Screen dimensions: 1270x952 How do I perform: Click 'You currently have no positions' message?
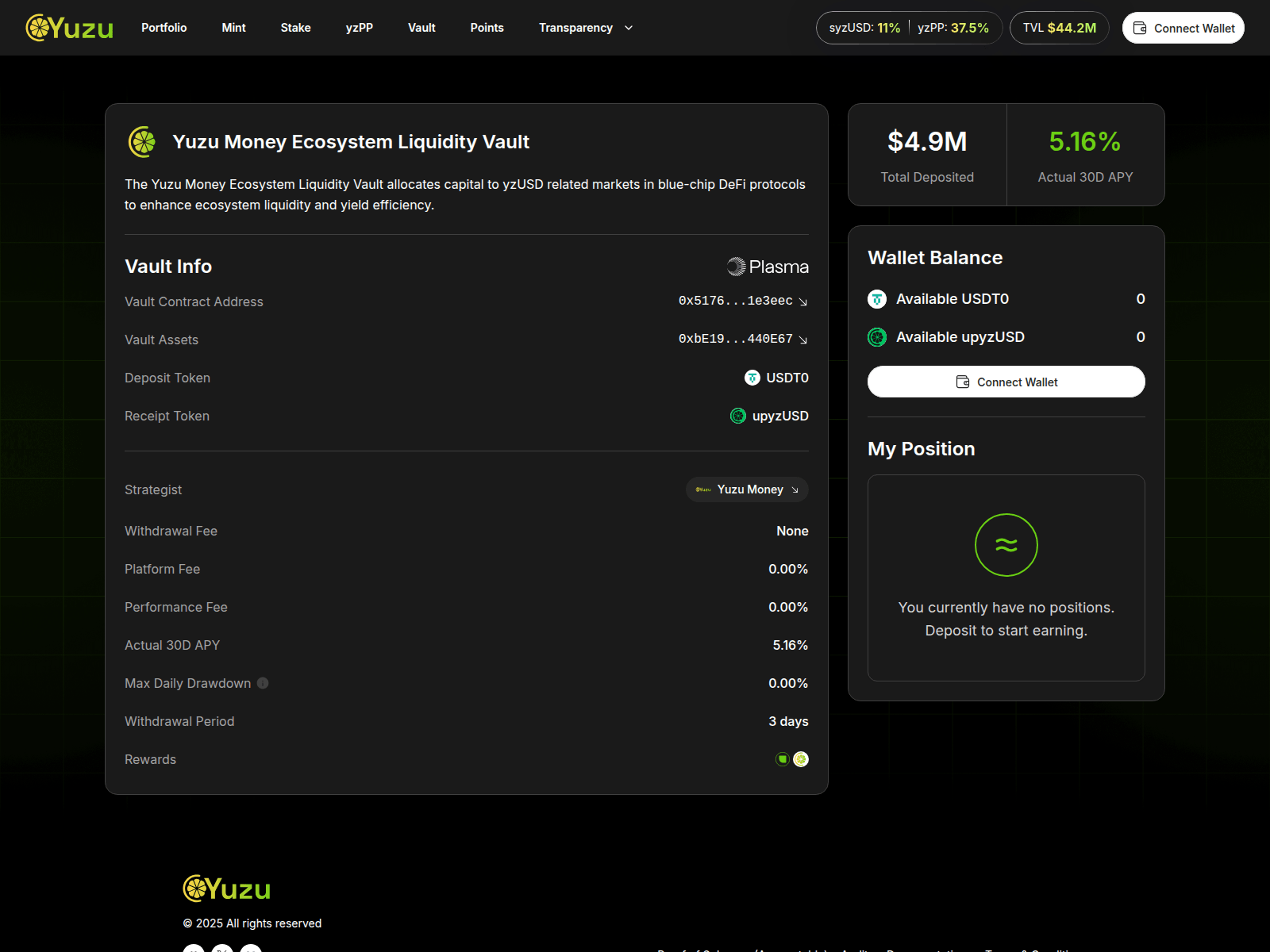[1006, 619]
